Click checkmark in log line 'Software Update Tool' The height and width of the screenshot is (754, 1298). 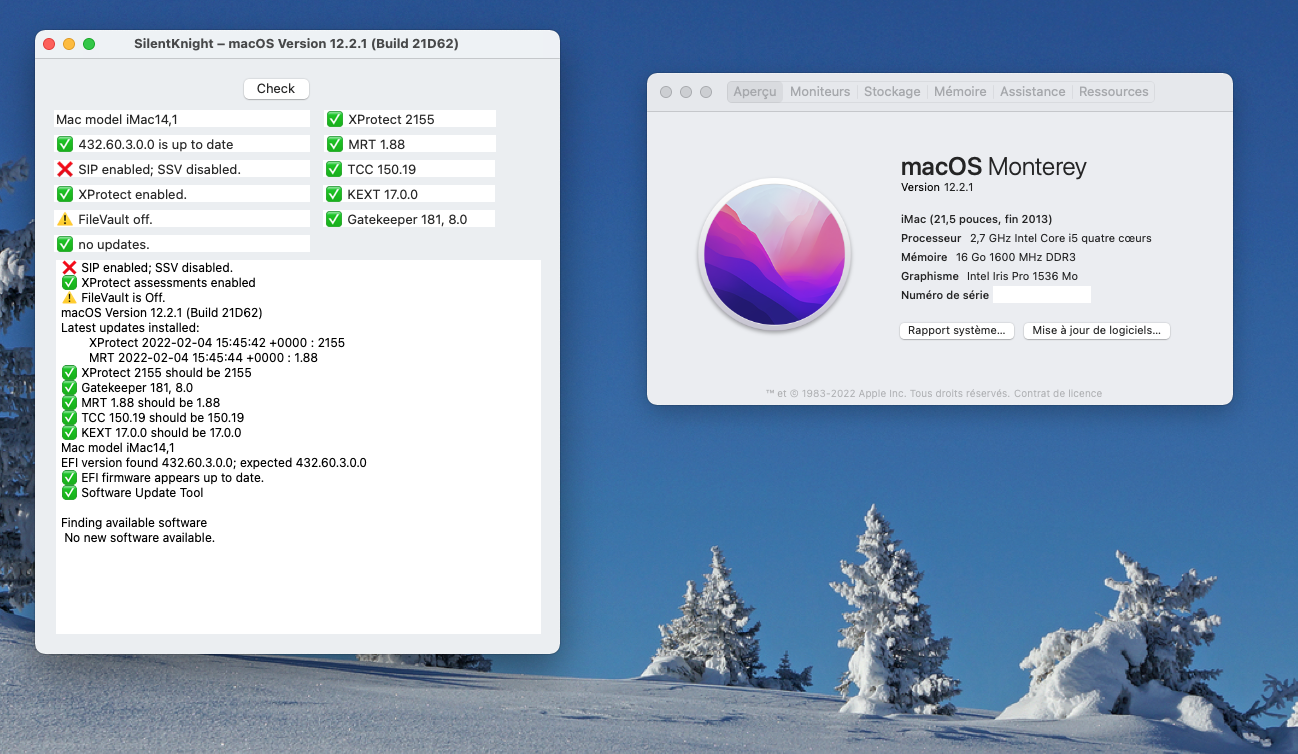[69, 493]
